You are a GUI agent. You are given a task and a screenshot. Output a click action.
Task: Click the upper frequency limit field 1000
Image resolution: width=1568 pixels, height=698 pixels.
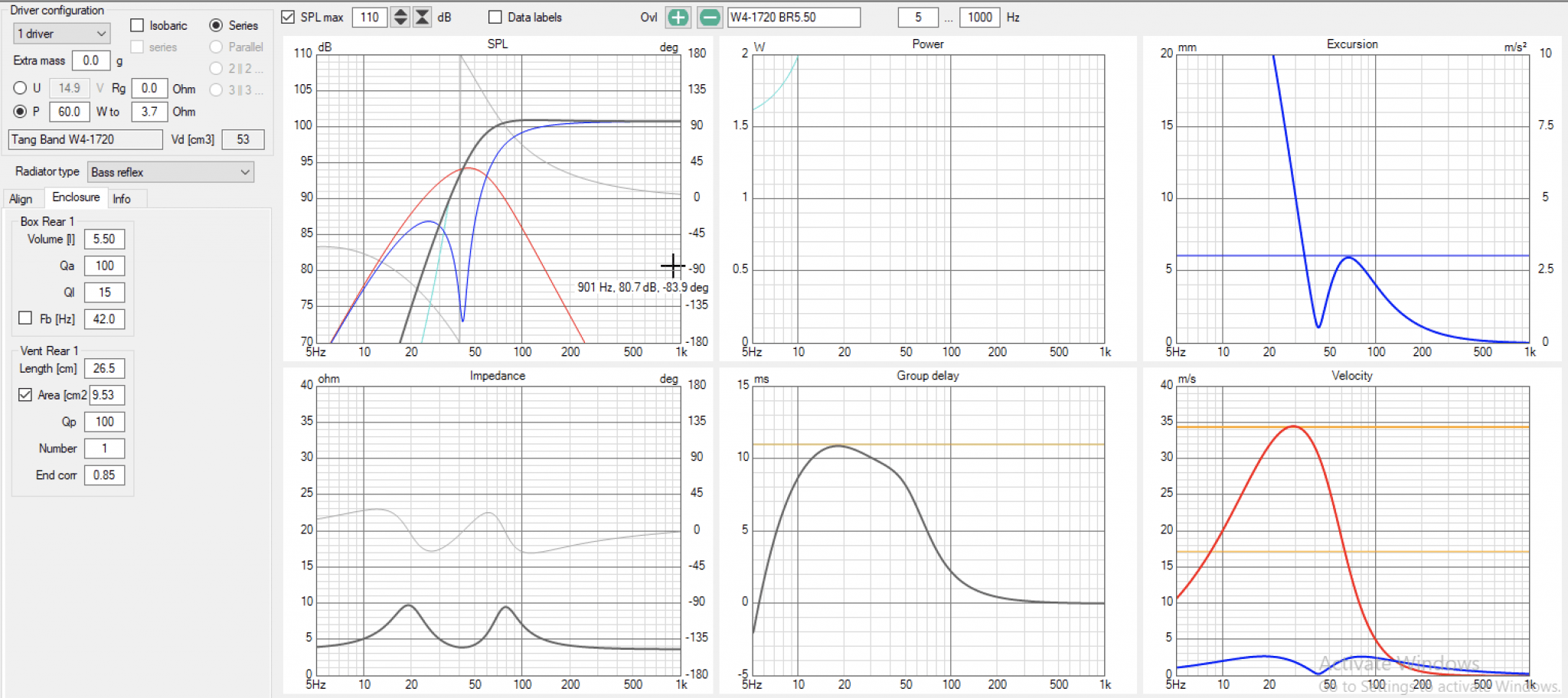[x=979, y=17]
